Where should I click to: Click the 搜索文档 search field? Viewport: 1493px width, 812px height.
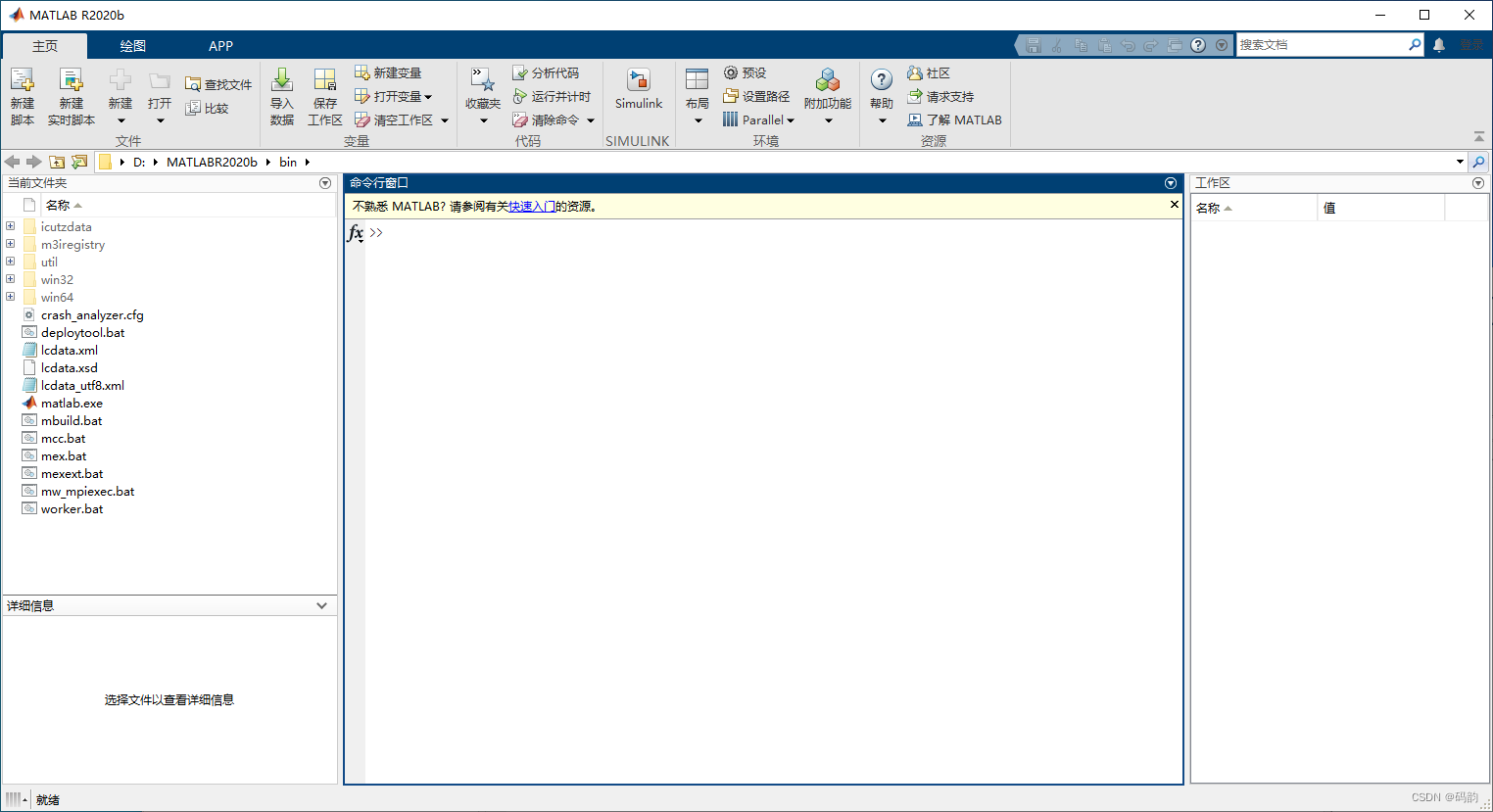tap(1323, 44)
